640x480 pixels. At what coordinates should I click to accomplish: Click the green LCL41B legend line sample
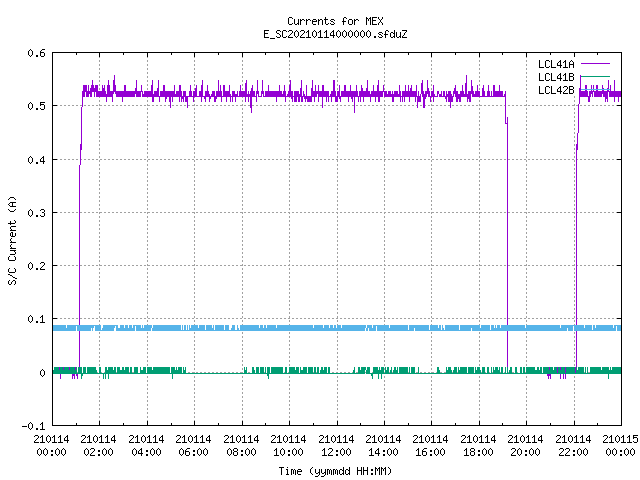[595, 76]
